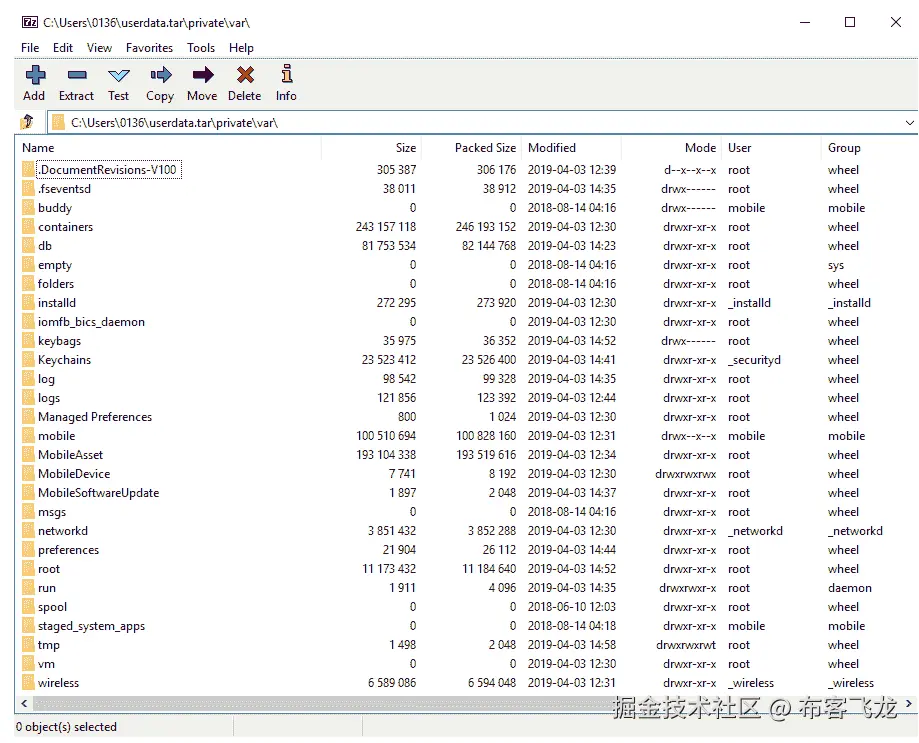
Task: Click the Move toolbar icon
Action: click(203, 74)
